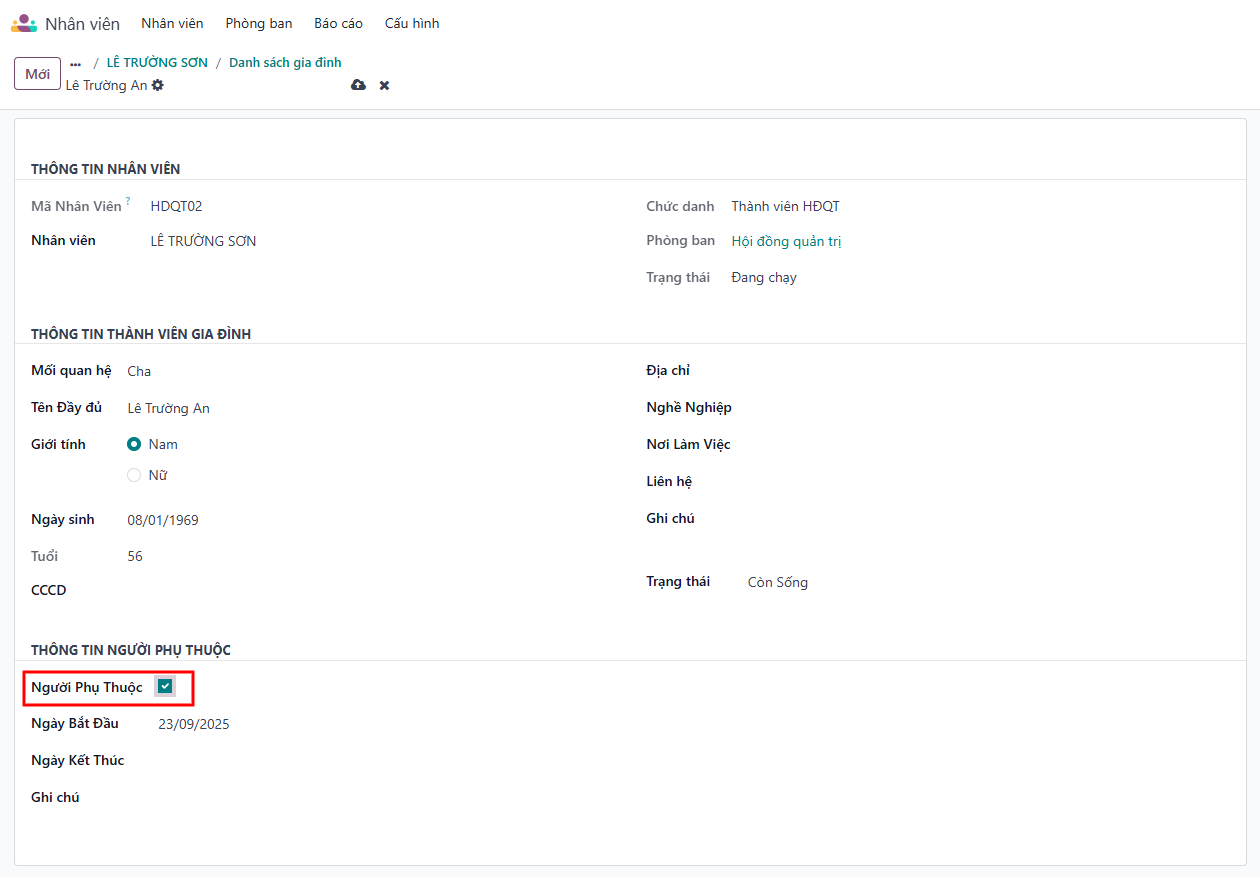Viewport: 1260px width, 877px height.
Task: Click the Nghề Nghiệp input field
Action: [988, 408]
